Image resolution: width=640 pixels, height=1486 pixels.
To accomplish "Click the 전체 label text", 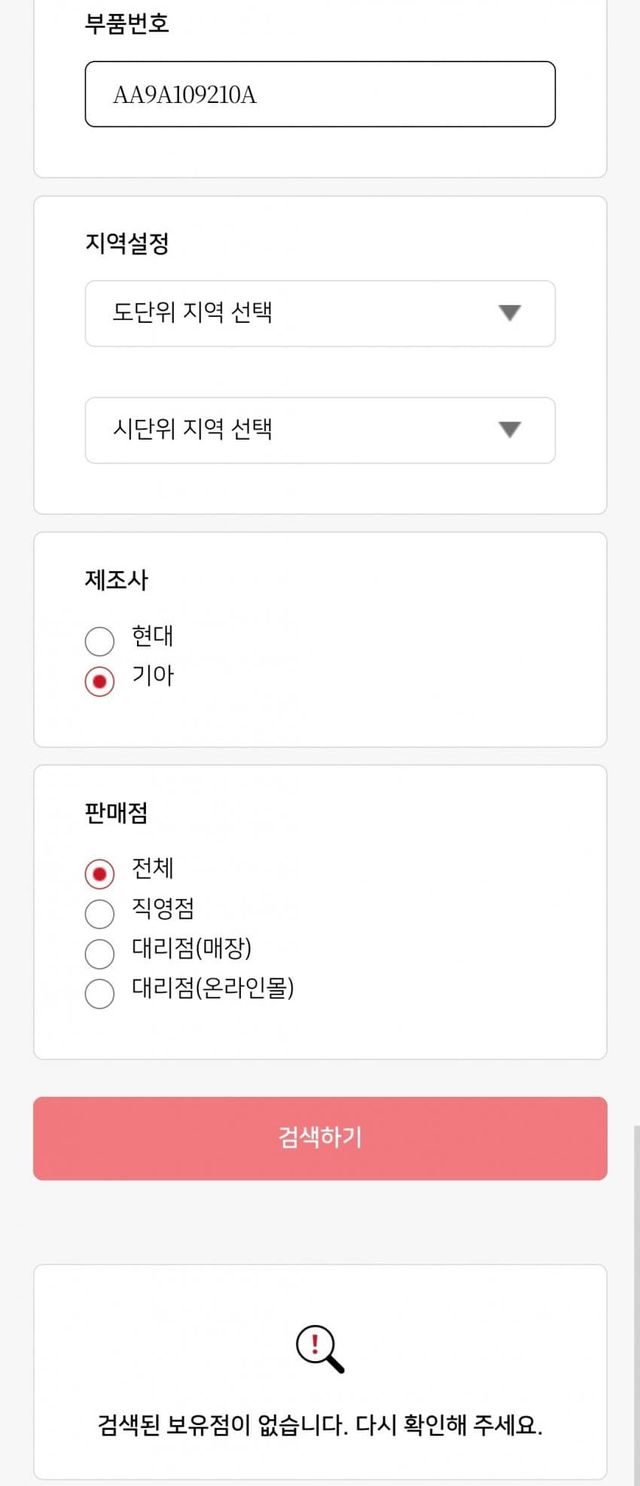I will pos(153,868).
